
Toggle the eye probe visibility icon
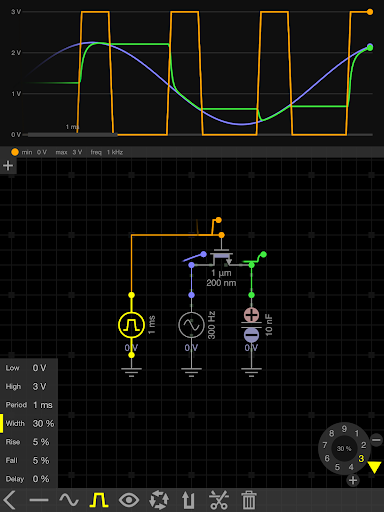pos(129,500)
